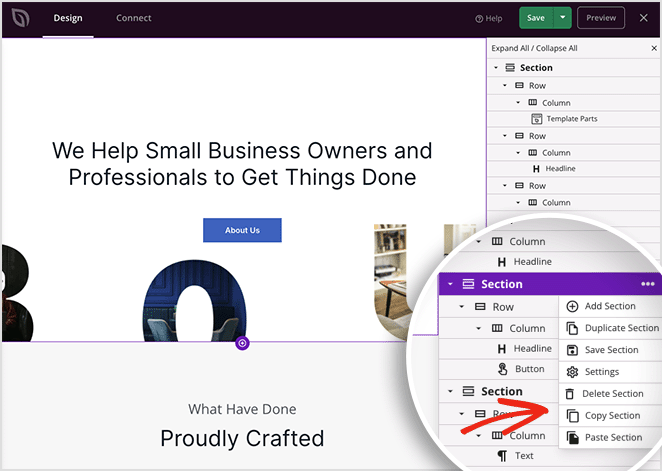662x471 pixels.
Task: Click Collapse All in the layout panel
Action: [556, 48]
